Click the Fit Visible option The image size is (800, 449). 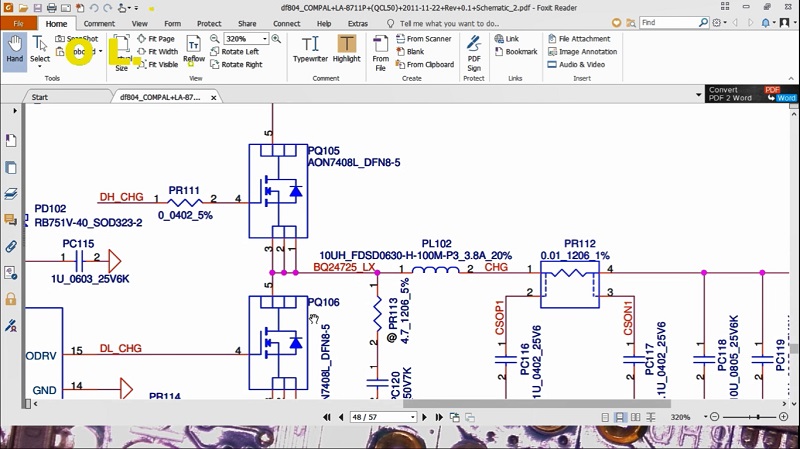click(157, 64)
